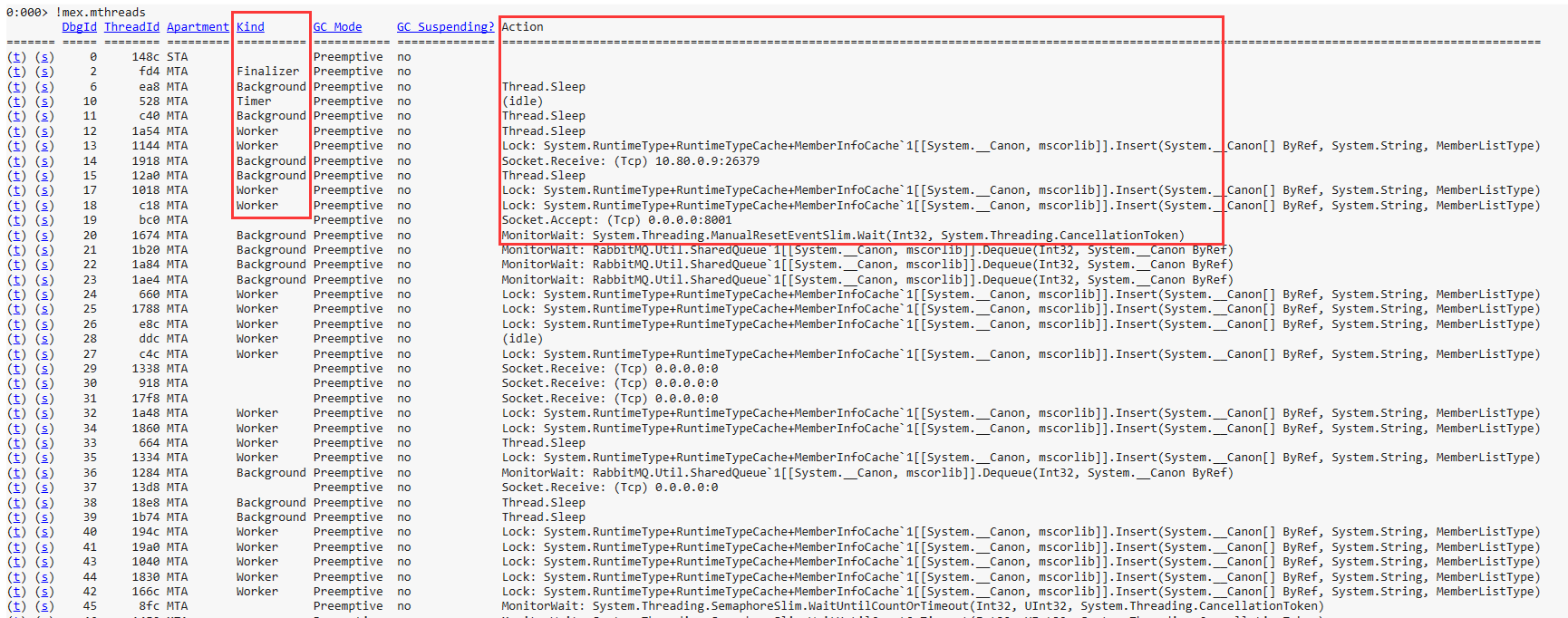Open (t) for idle thread ddc

(x=16, y=339)
